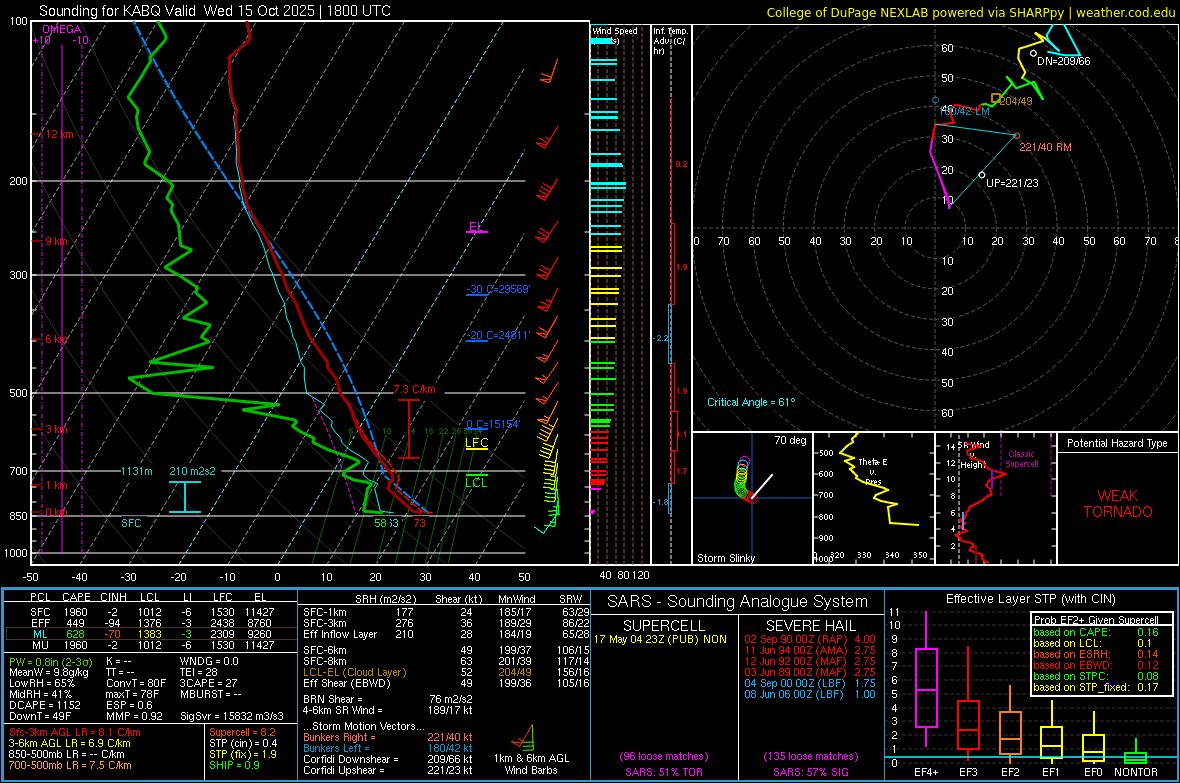Click the 6 km height marker

pyautogui.click(x=54, y=340)
